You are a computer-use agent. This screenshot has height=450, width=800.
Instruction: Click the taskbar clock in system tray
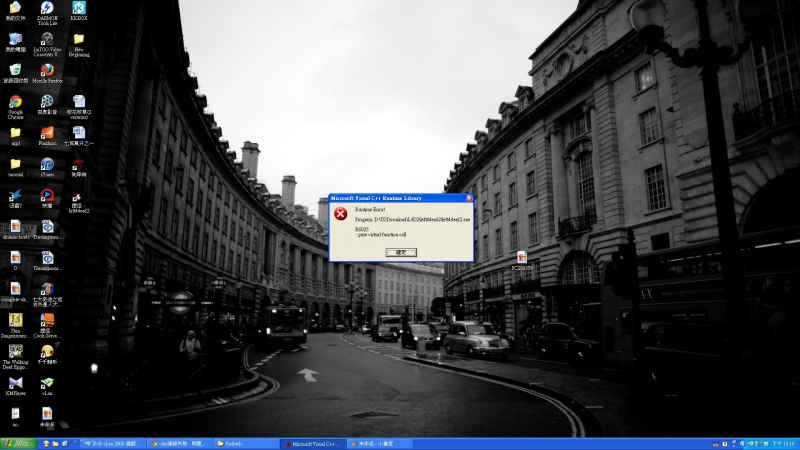tap(783, 444)
